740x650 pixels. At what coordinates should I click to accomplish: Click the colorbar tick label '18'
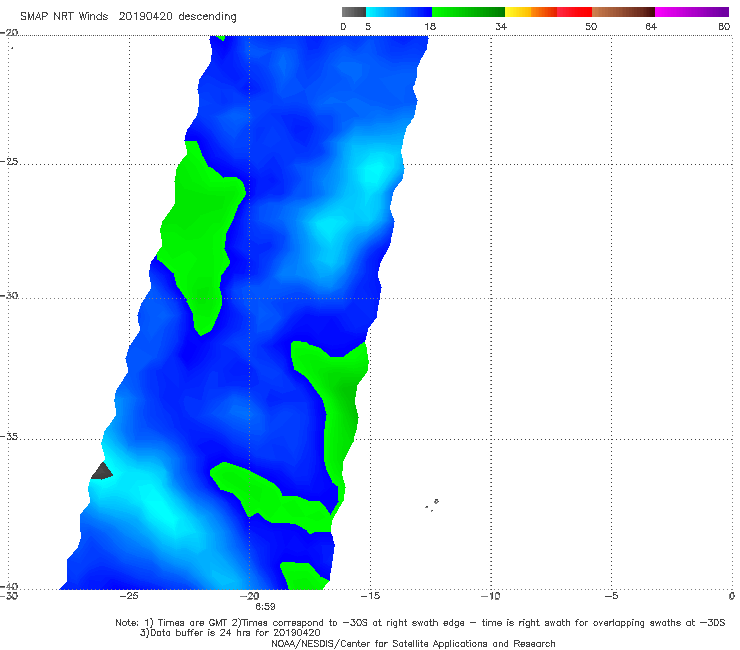click(x=430, y=27)
